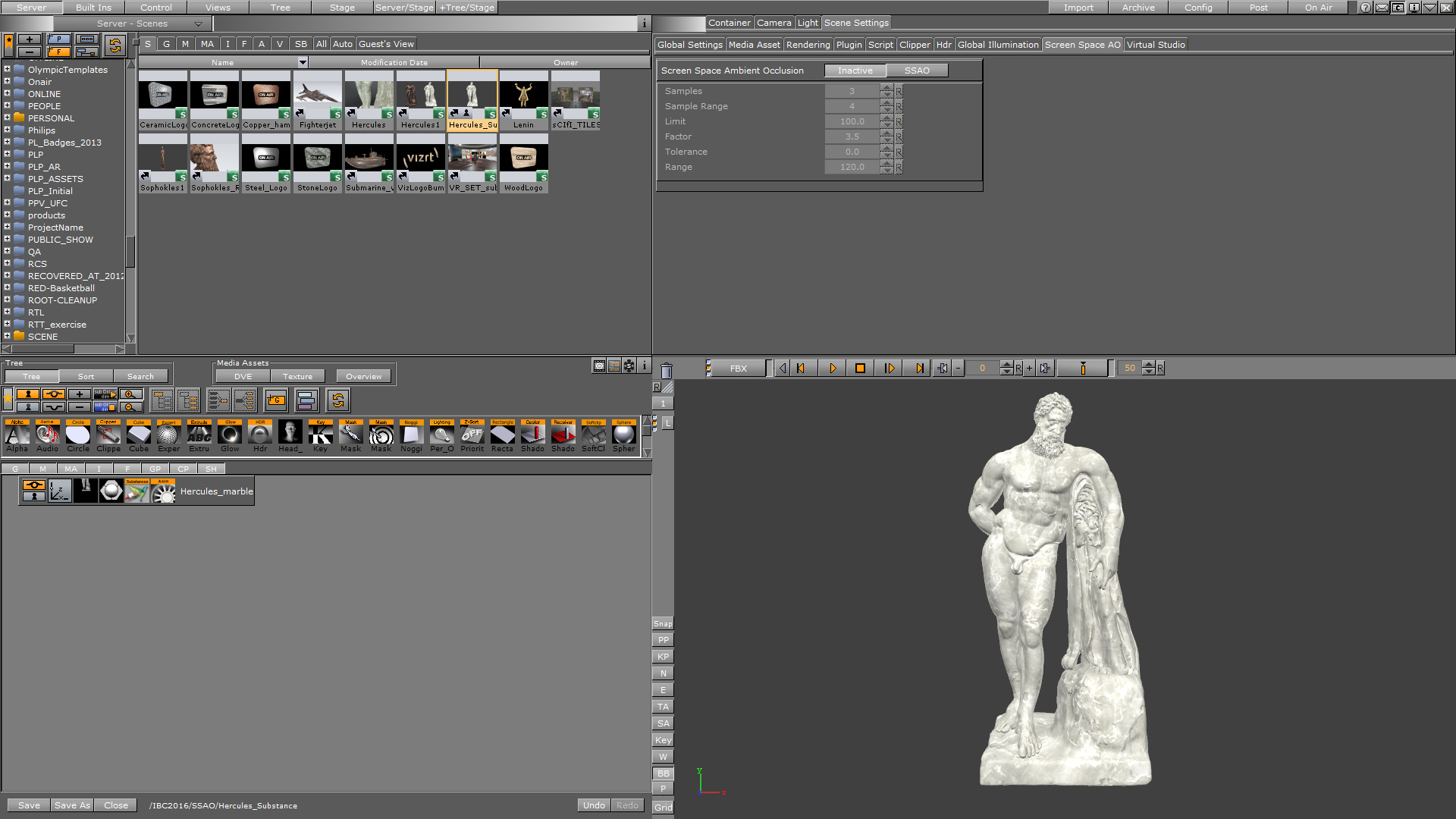This screenshot has height=819, width=1456.
Task: Open the server info icon
Action: [x=644, y=24]
